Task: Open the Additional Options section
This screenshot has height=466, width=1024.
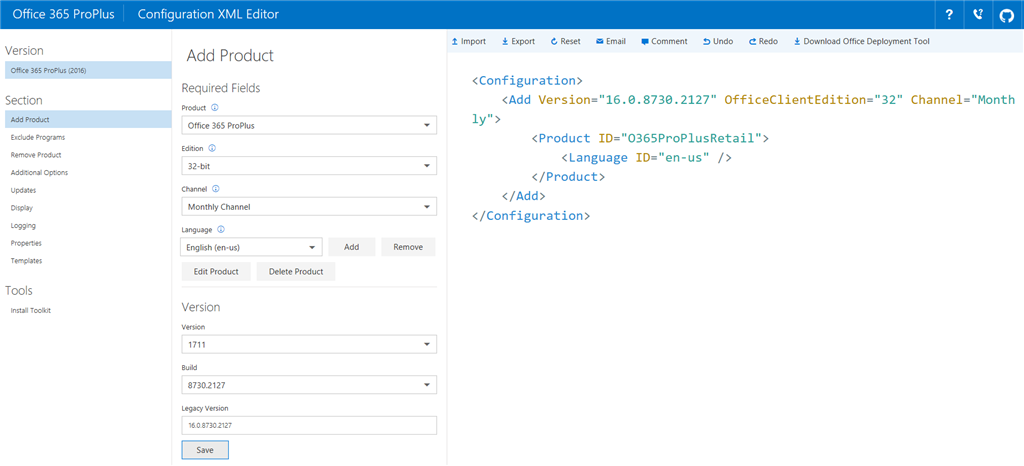Action: (x=39, y=172)
